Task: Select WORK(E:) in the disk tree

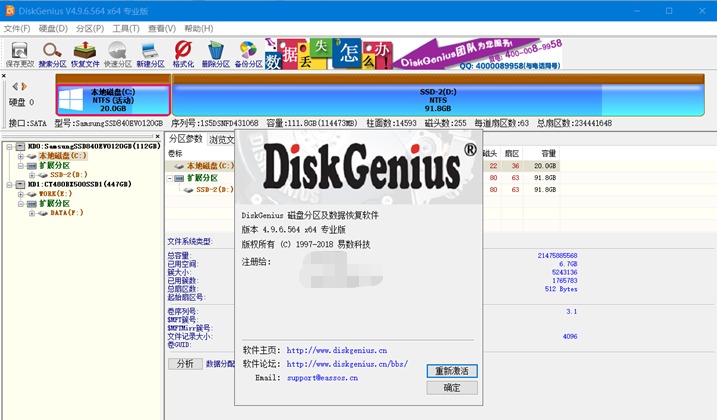Action: (55, 194)
